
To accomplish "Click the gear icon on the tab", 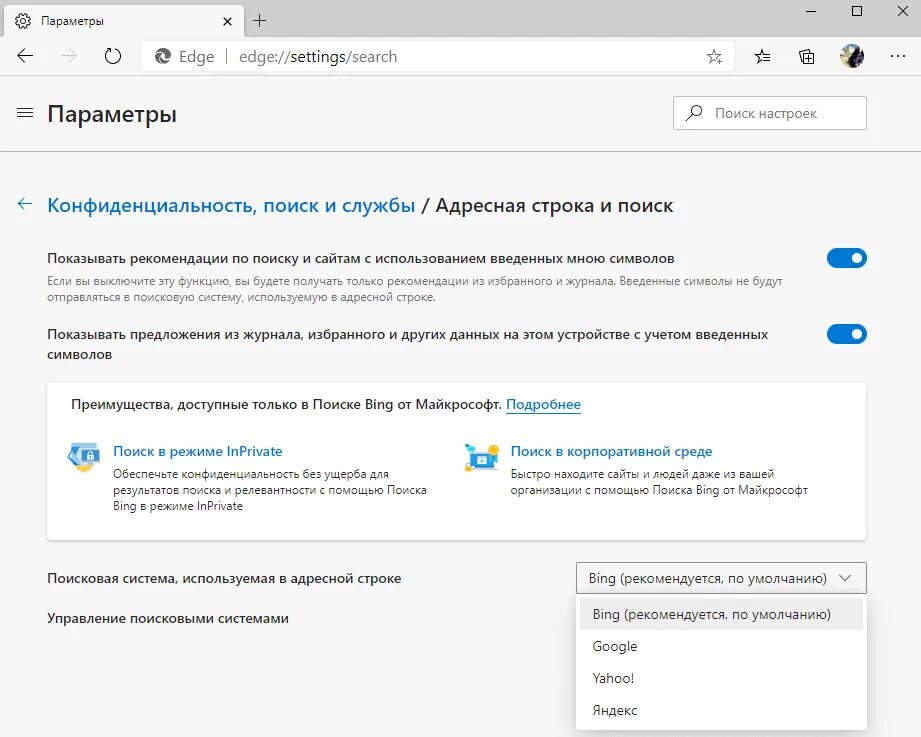I will tap(23, 21).
